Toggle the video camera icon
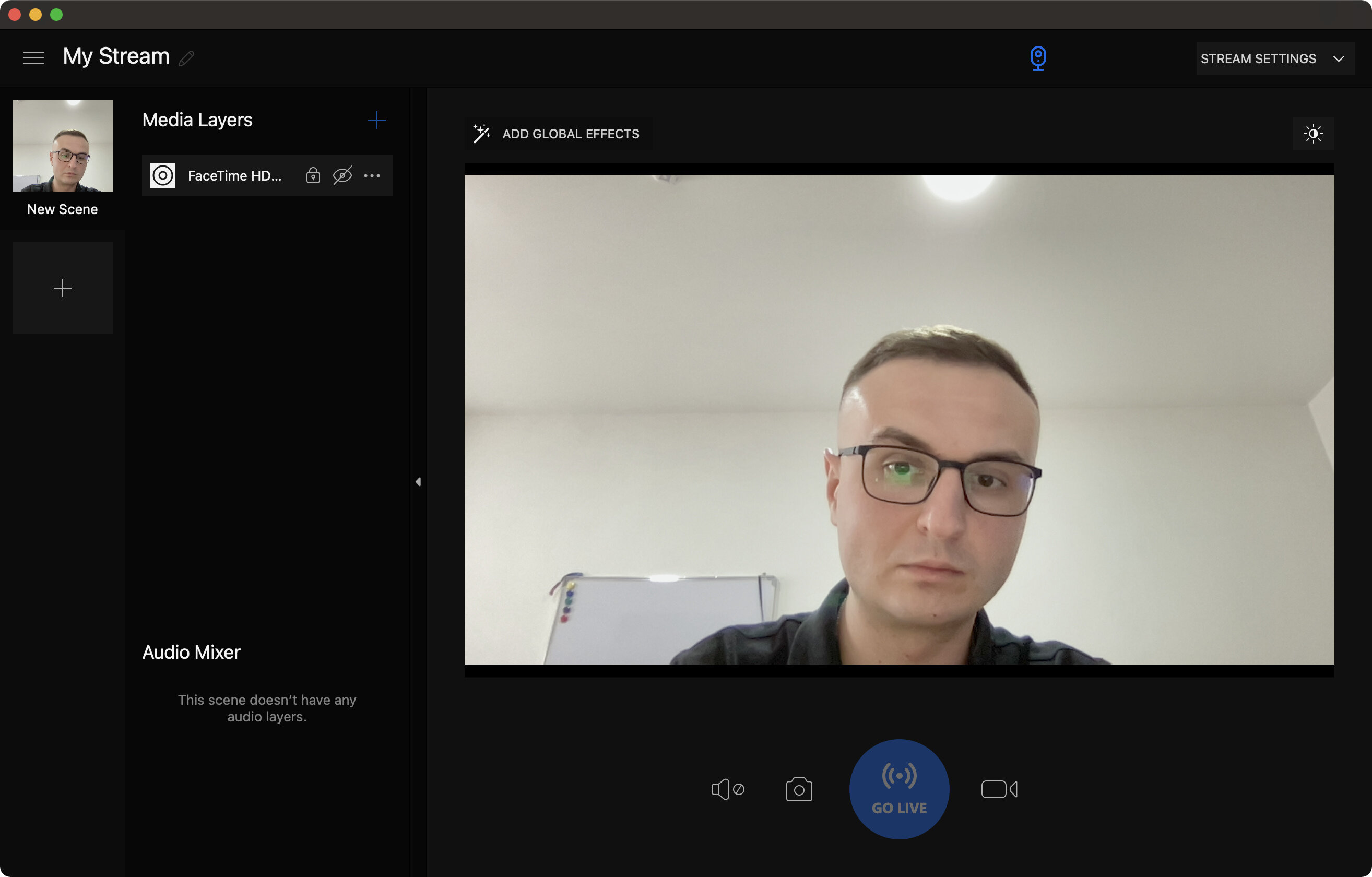The height and width of the screenshot is (877, 1372). point(998,789)
